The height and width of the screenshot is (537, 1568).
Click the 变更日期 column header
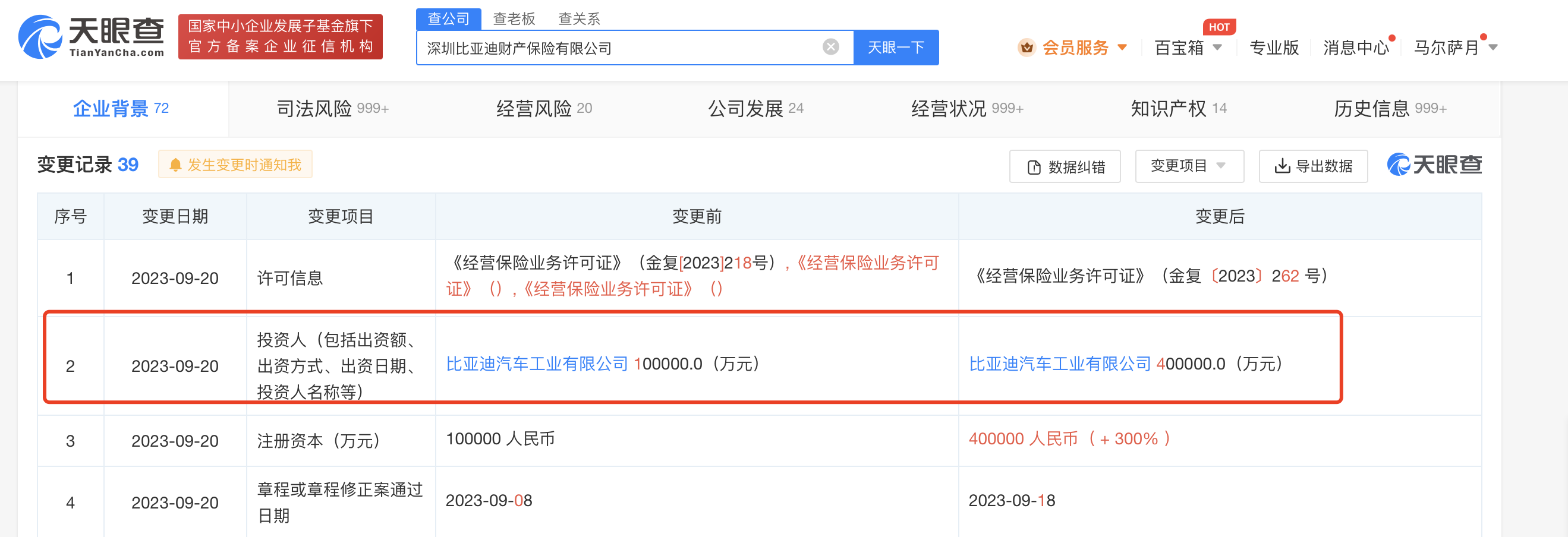pyautogui.click(x=175, y=216)
